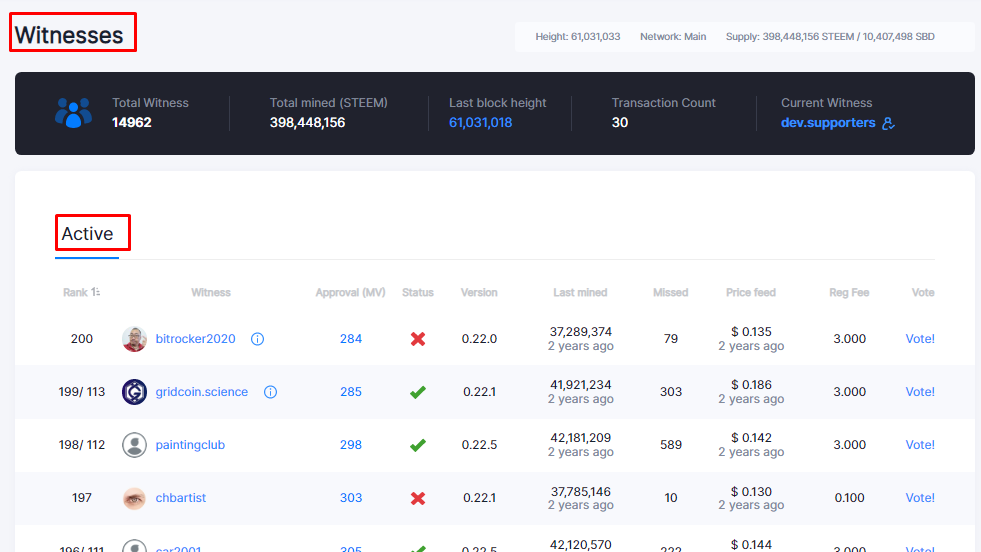Open approval value 285 for gridcoin.science
The image size is (981, 552).
pos(351,392)
